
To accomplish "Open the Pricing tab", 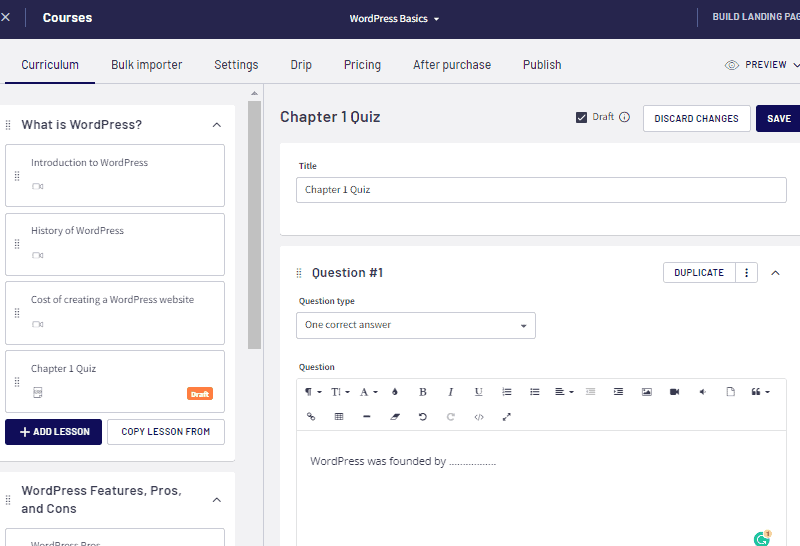I will 362,65.
